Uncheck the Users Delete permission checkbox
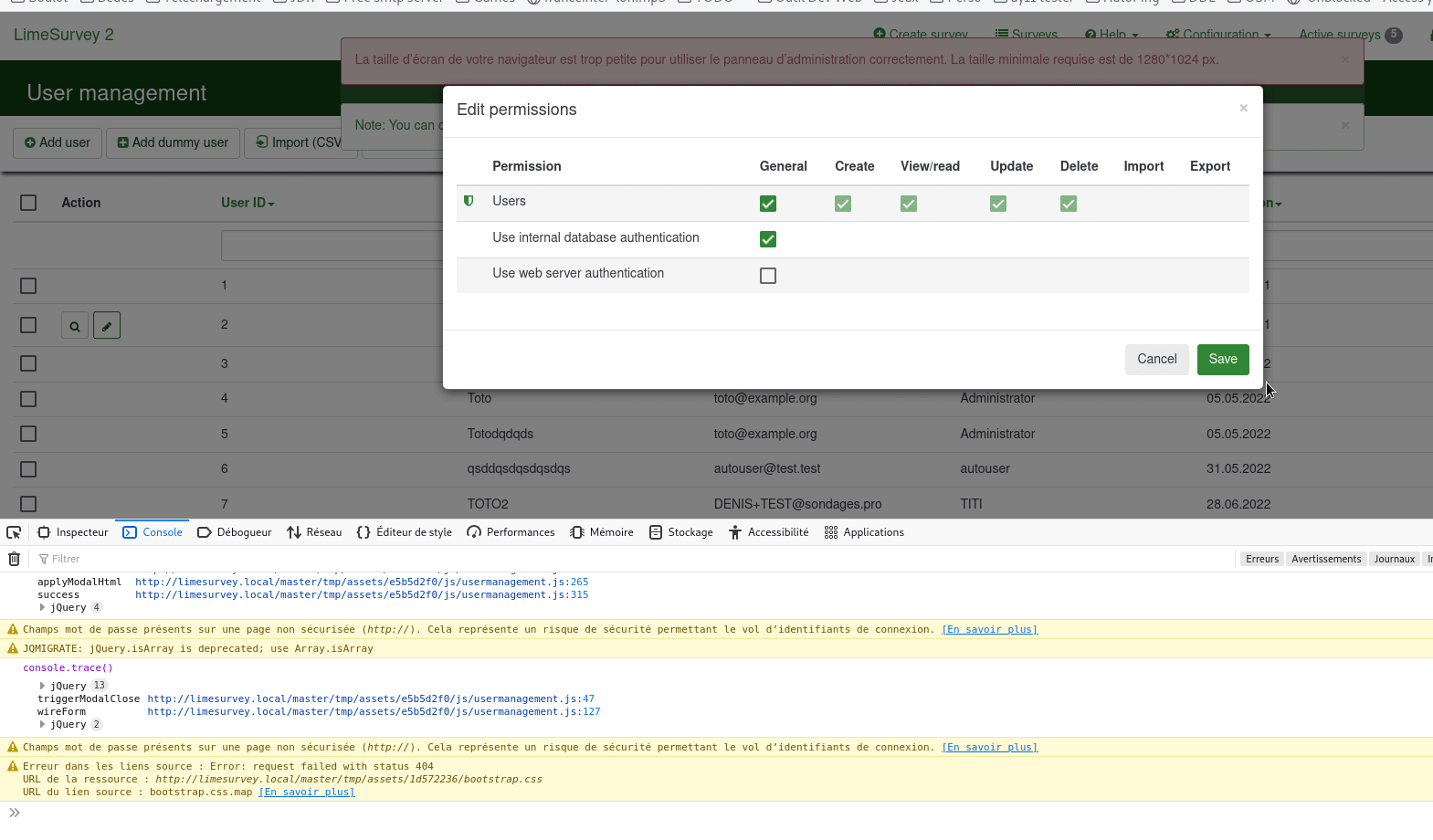Screen dimensions: 1433x840 pos(1069,204)
